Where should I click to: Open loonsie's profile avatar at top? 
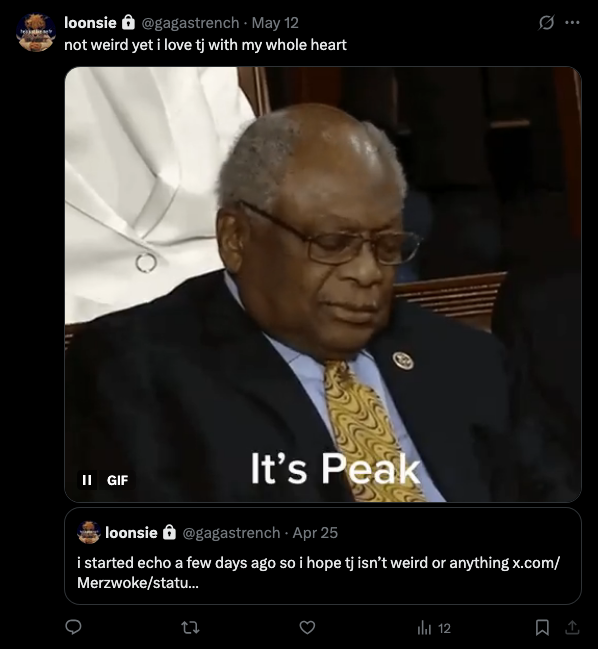pos(36,33)
